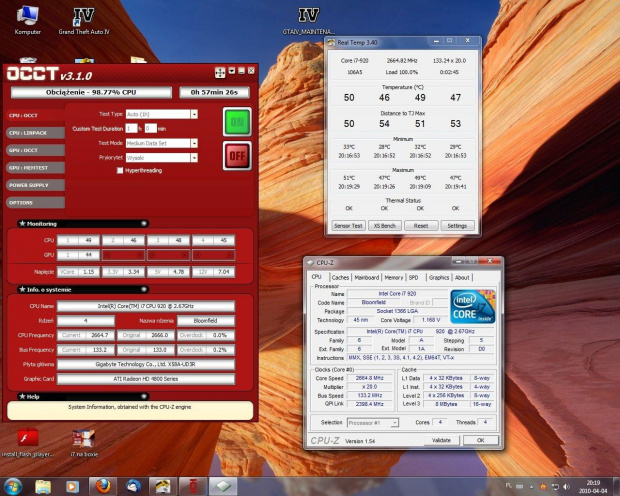Open Firefox from the taskbar

[103, 487]
